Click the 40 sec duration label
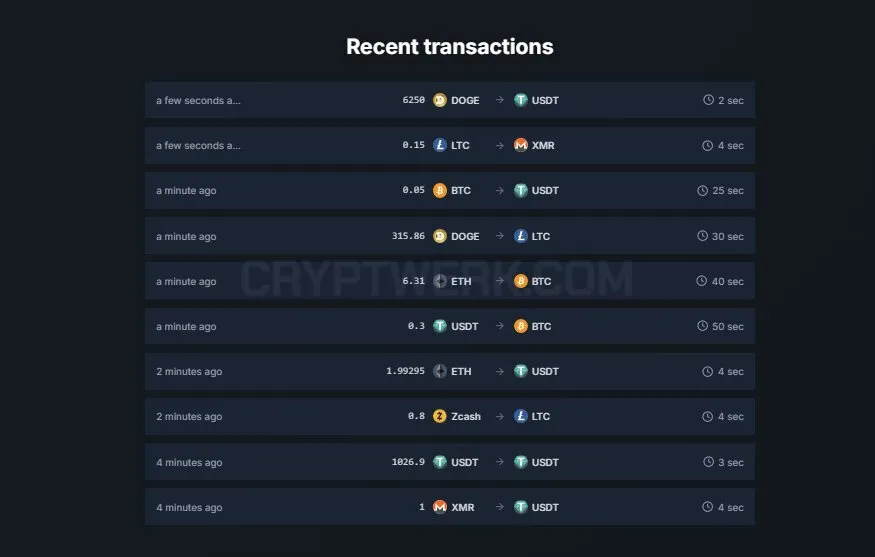 [728, 281]
